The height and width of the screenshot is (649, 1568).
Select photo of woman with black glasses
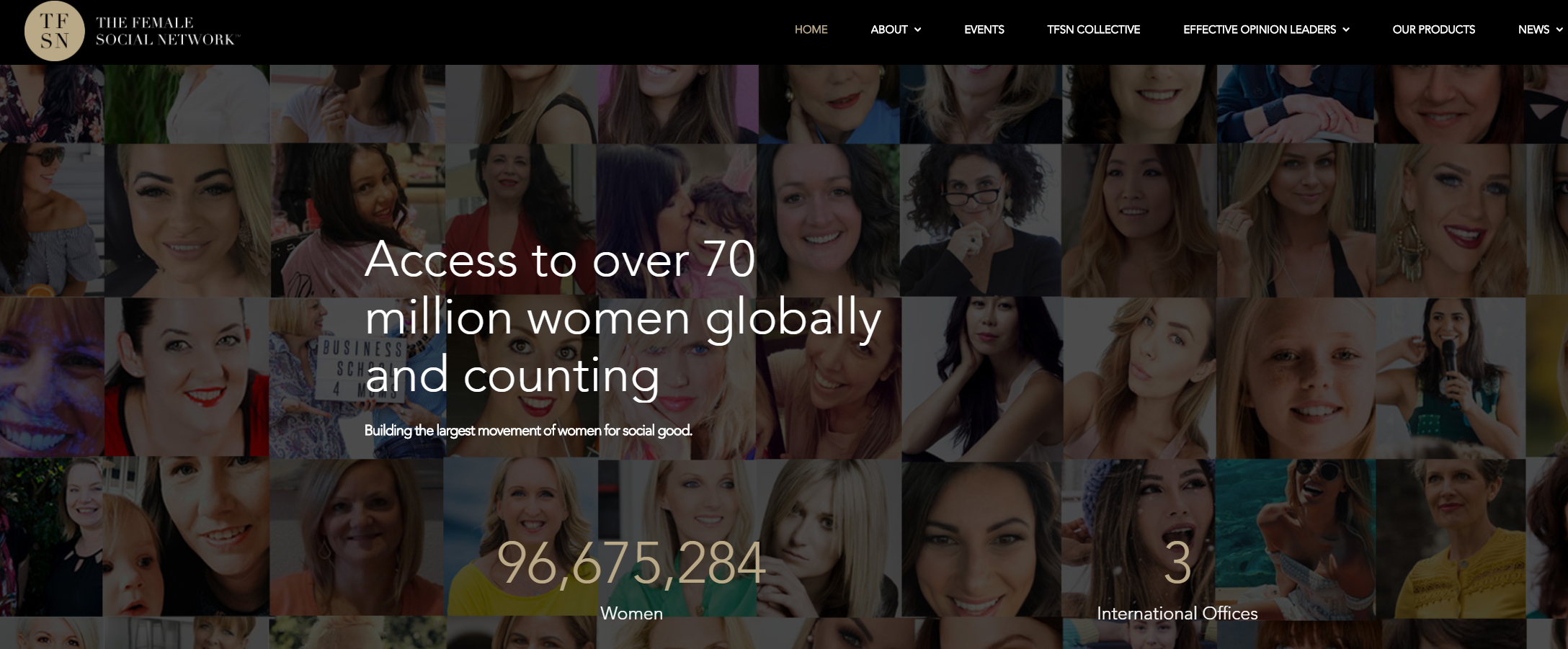981,220
